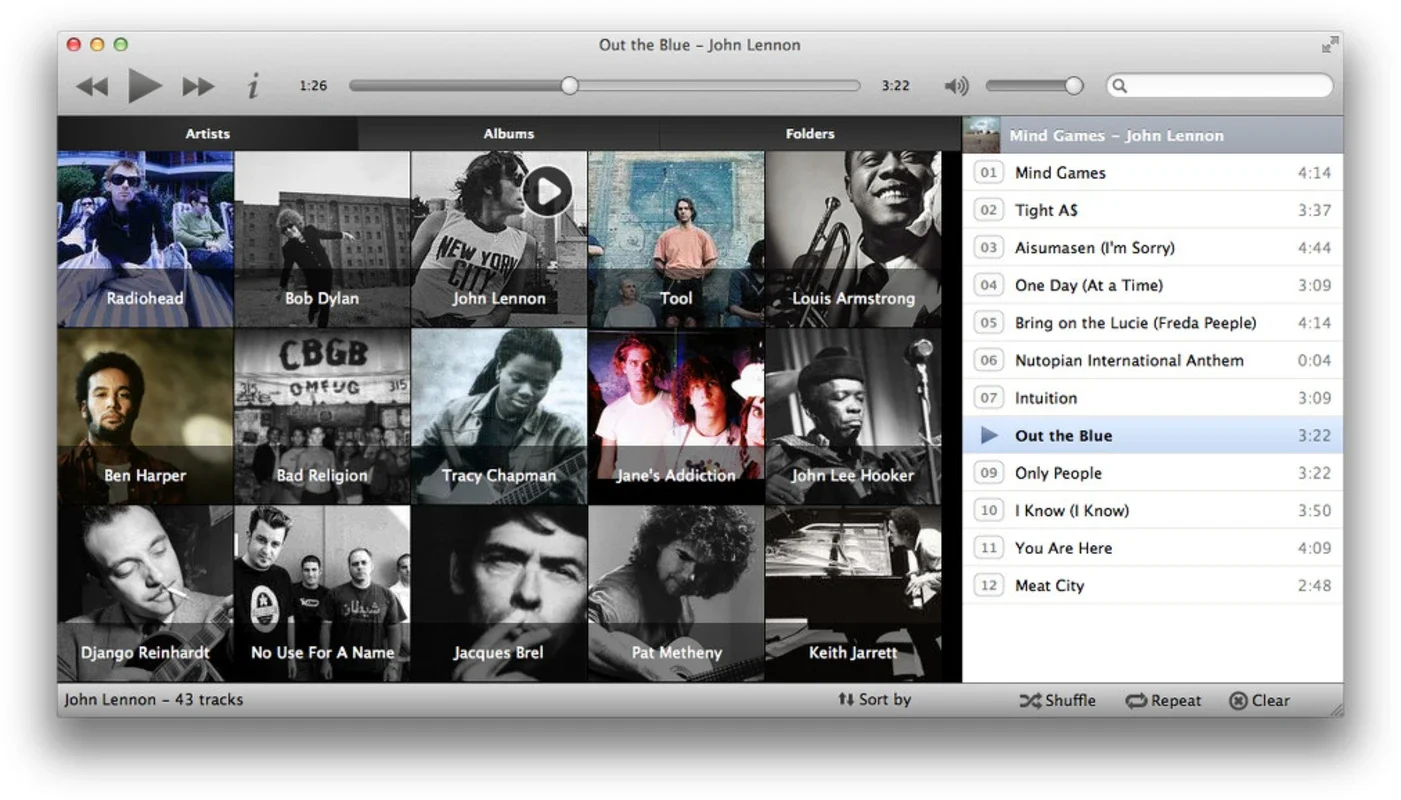The image size is (1401, 800).
Task: Select the Tracy Chapman artist tile
Action: (499, 416)
